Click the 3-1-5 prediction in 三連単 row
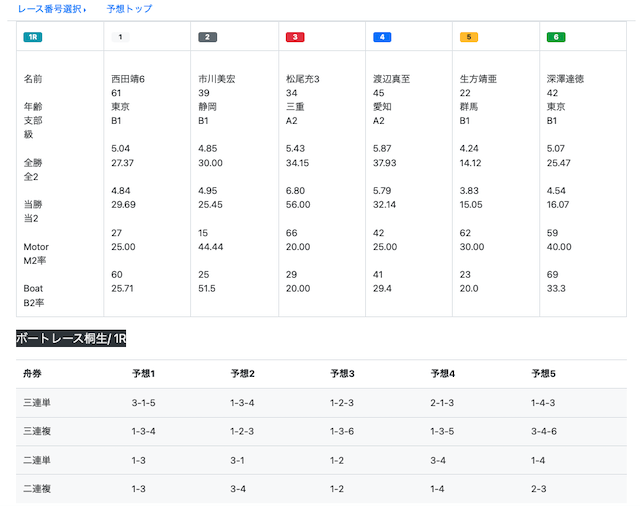The width and height of the screenshot is (640, 506). pyautogui.click(x=143, y=403)
